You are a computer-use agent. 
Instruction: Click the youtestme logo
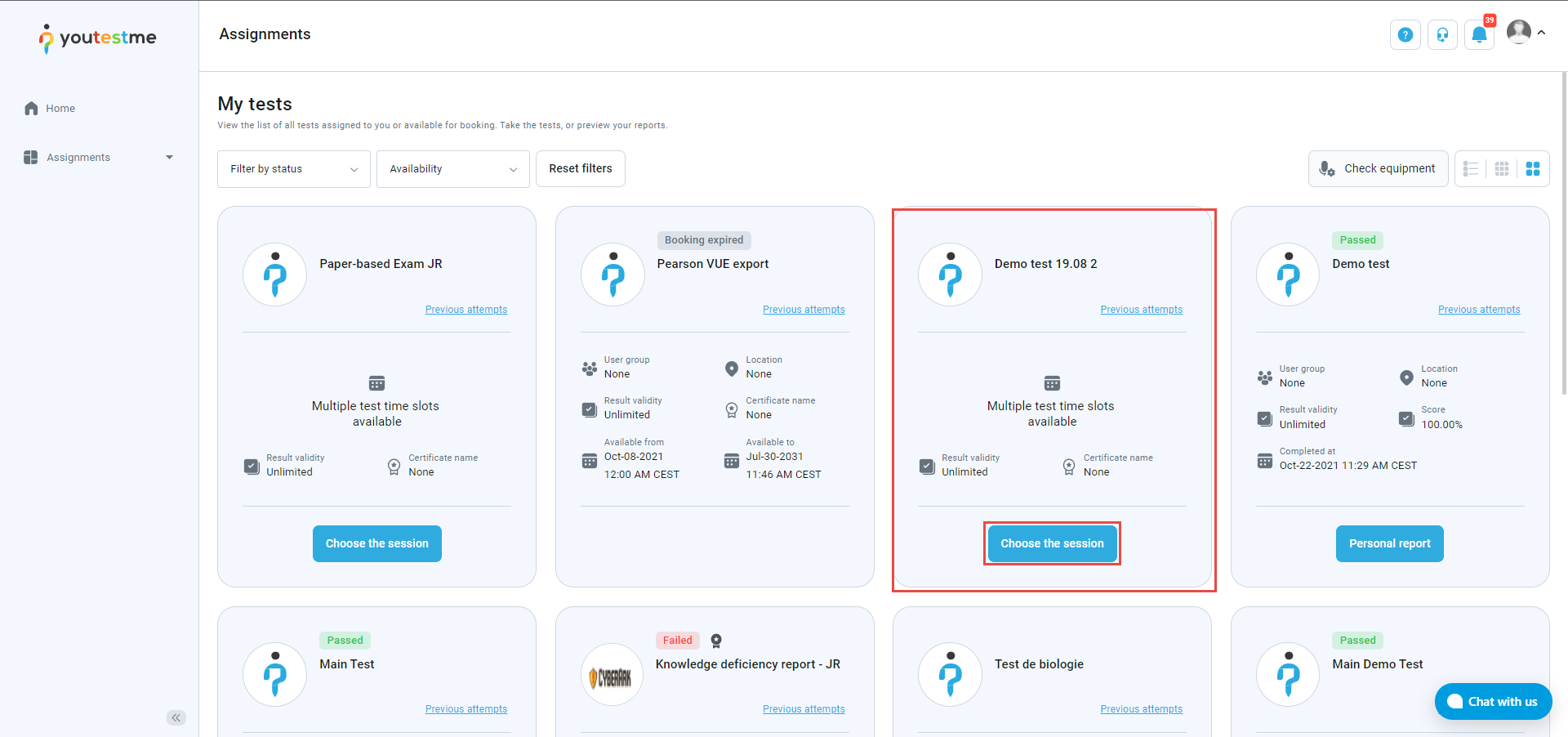98,38
